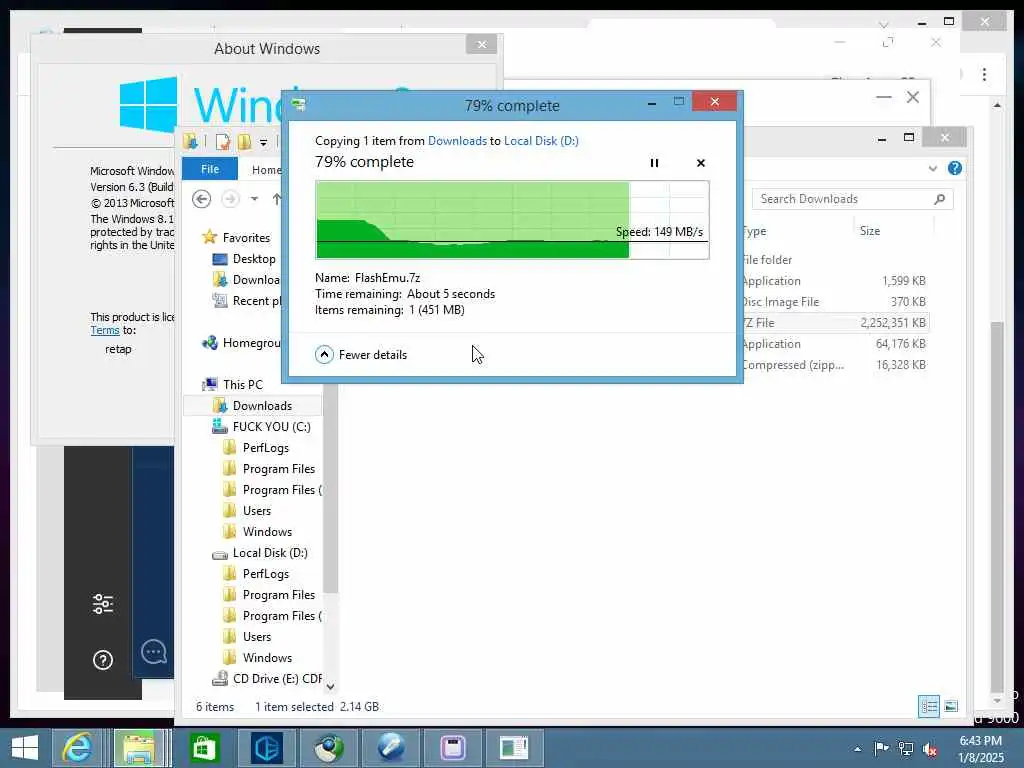1024x768 pixels.
Task: Switch to details view icon in status bar
Action: click(928, 706)
